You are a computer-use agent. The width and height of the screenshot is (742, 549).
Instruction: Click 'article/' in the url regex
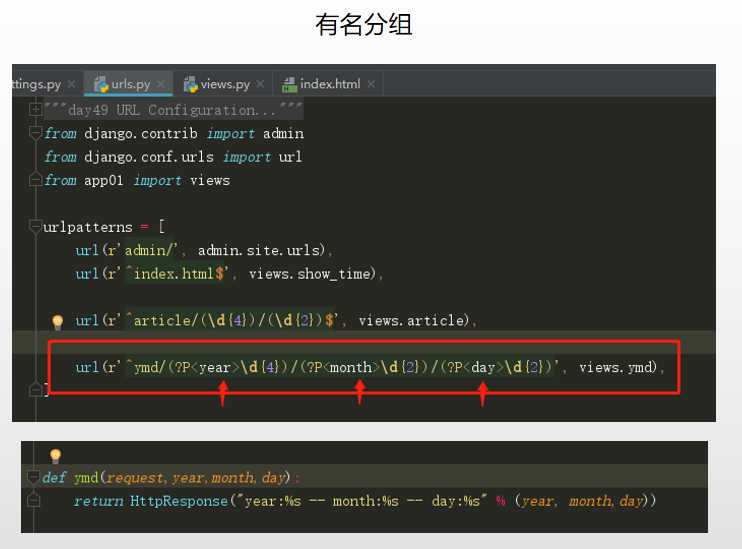pos(165,320)
